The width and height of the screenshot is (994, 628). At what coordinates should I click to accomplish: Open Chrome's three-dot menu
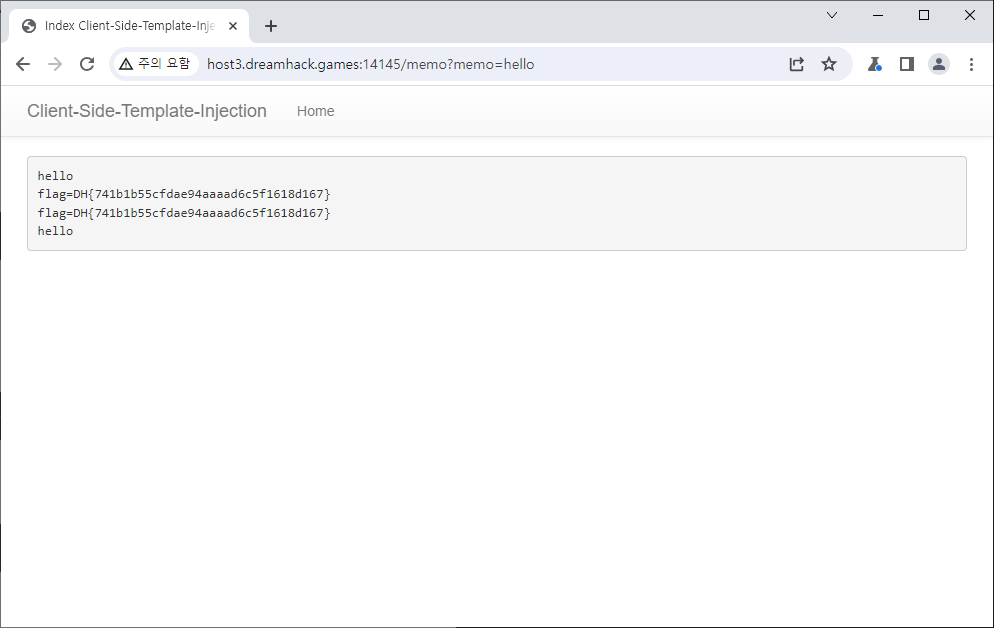tap(971, 64)
